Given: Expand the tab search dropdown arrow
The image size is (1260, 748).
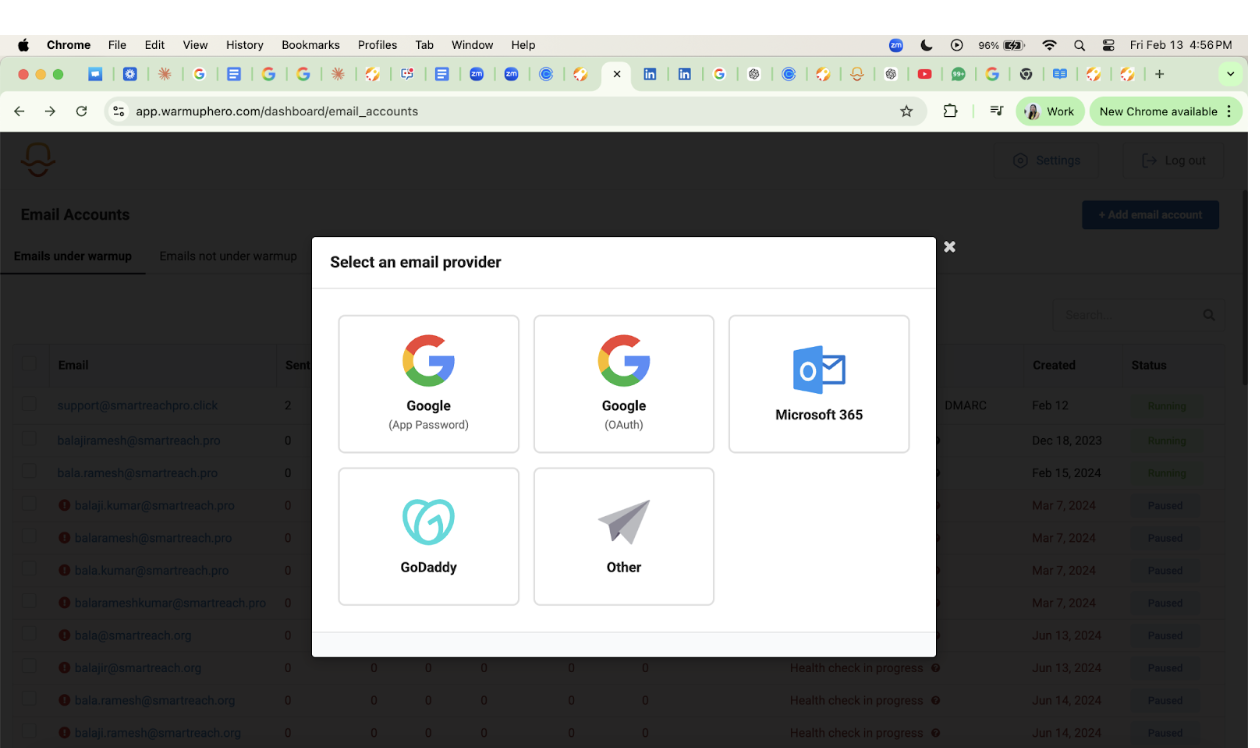Looking at the screenshot, I should pos(1230,74).
